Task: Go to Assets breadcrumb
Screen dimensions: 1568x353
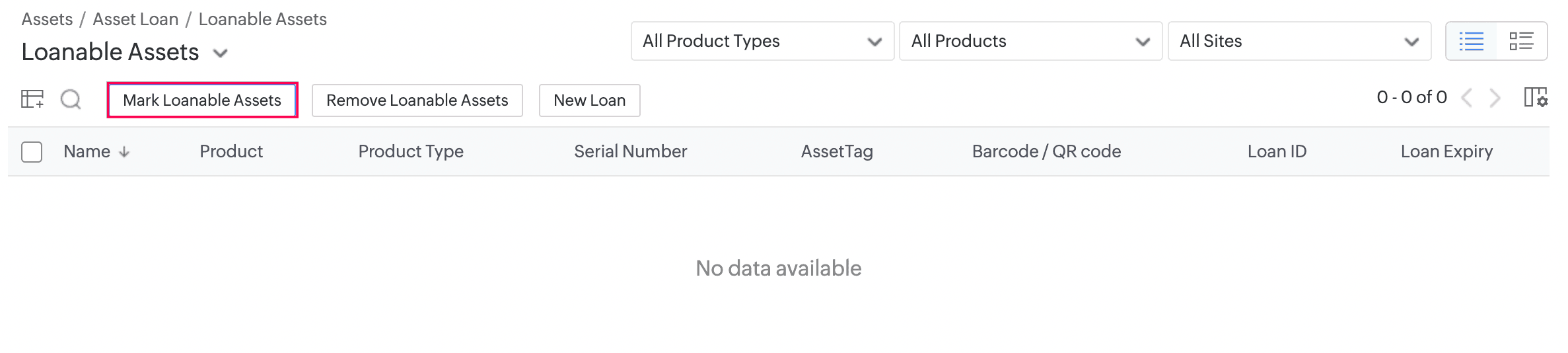Action: pyautogui.click(x=47, y=19)
